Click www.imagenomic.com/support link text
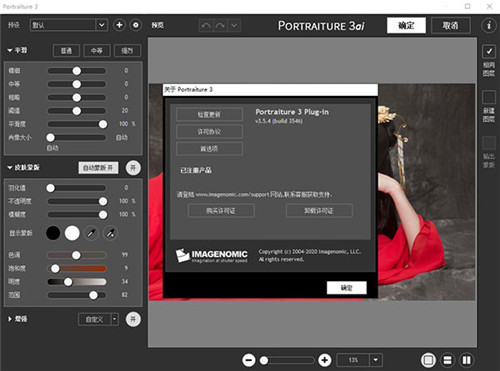This screenshot has height=371, width=500. click(232, 194)
